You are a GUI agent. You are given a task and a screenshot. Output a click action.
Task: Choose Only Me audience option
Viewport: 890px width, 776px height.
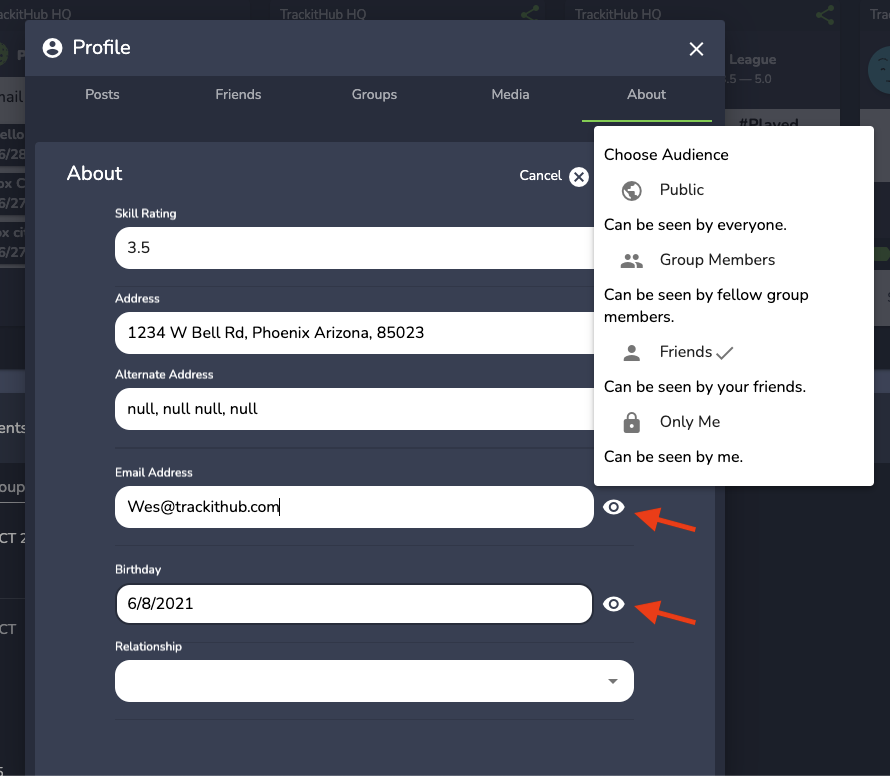coord(689,422)
